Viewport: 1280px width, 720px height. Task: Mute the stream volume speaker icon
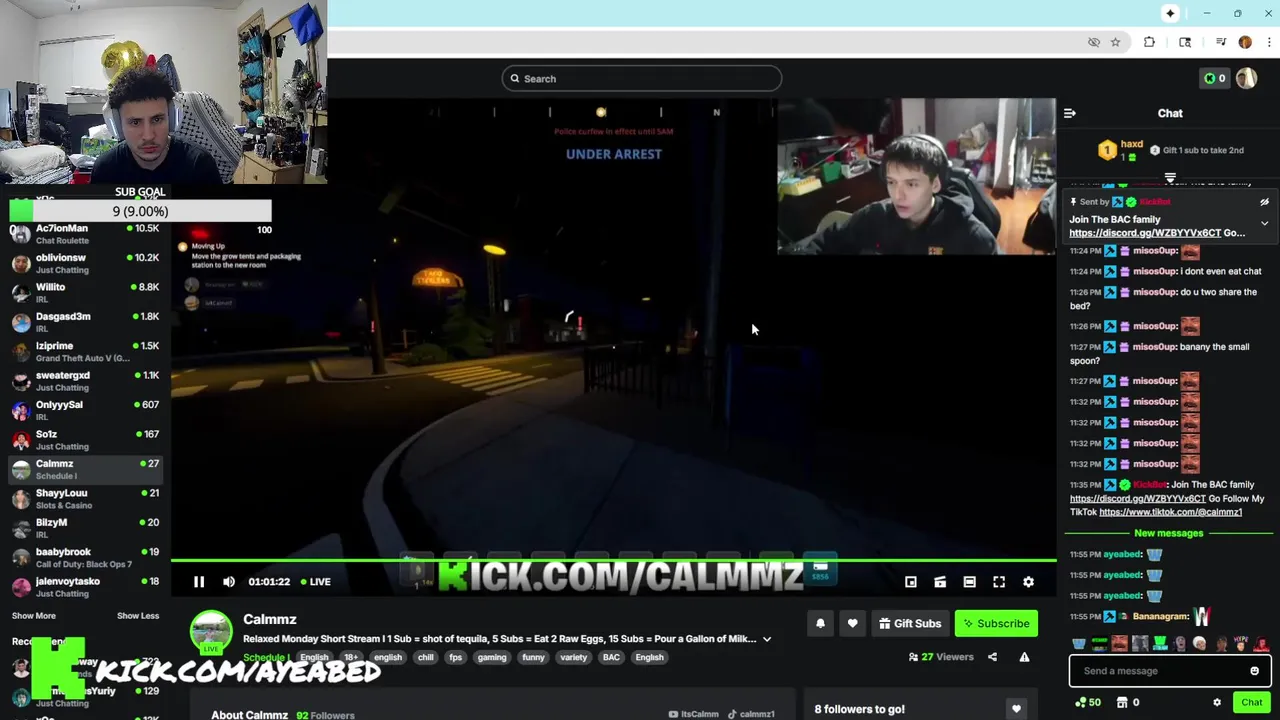(x=229, y=582)
